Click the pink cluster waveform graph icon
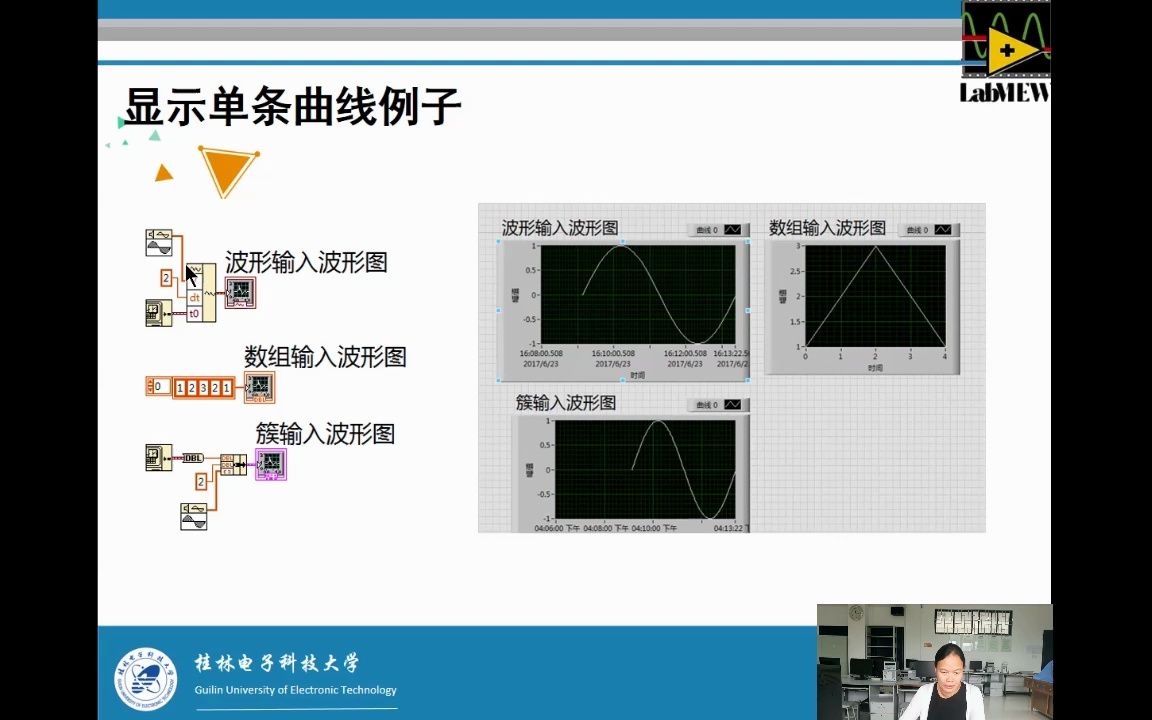This screenshot has height=720, width=1152. [270, 463]
